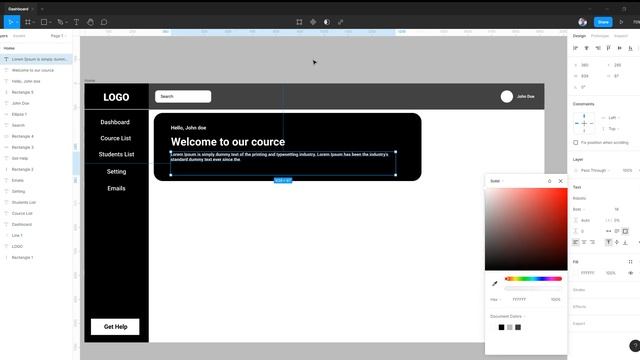Click the align vertical centers icon
This screenshot has height=360, width=640.
coord(620,48)
